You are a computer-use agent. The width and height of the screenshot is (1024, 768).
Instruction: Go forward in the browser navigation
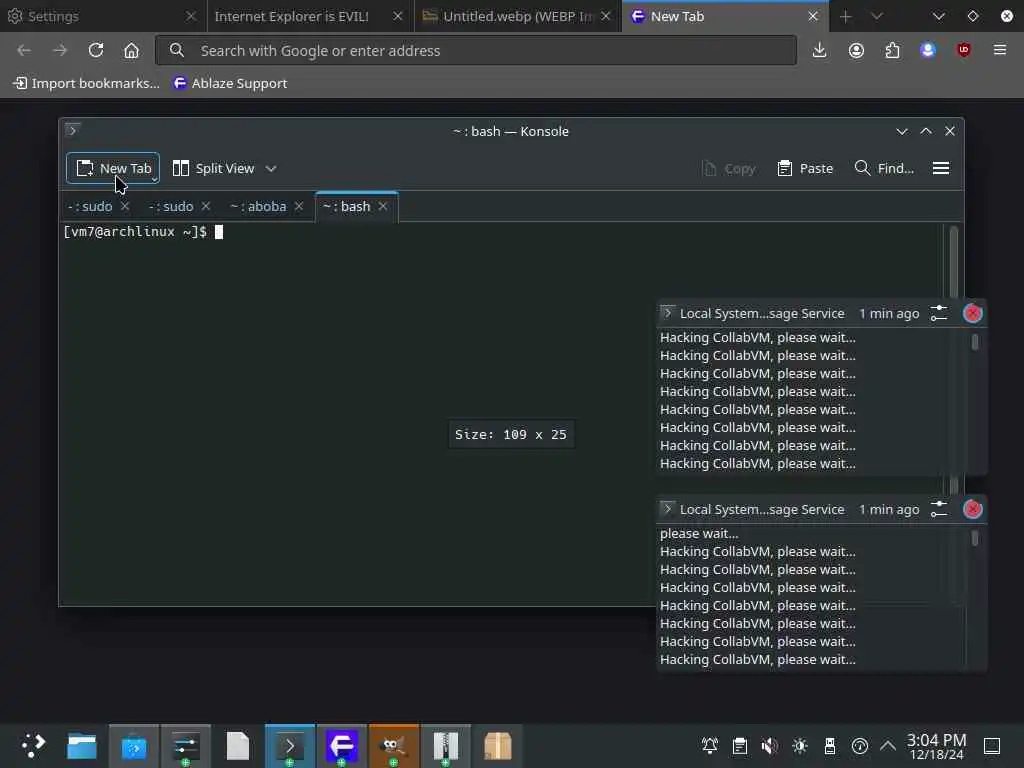[60, 50]
